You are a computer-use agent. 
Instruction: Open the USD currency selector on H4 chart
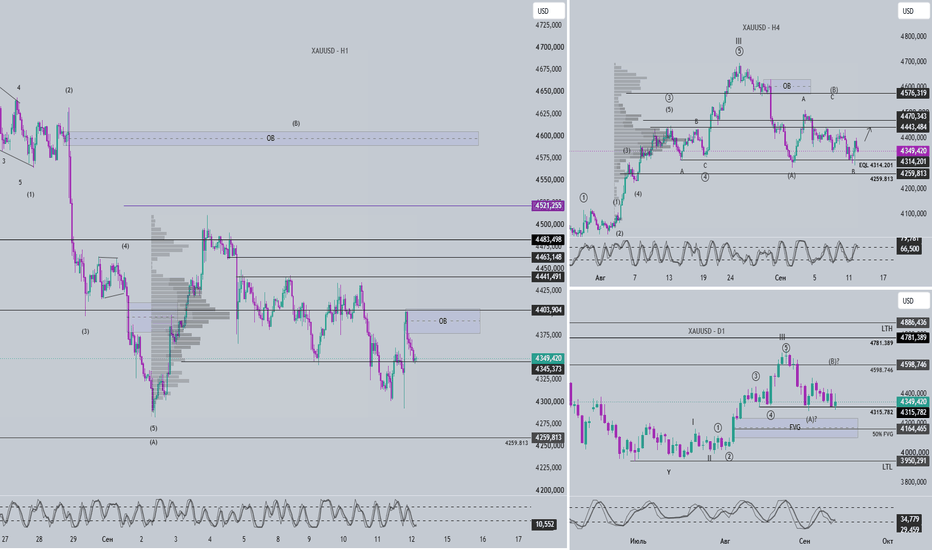pyautogui.click(x=912, y=11)
